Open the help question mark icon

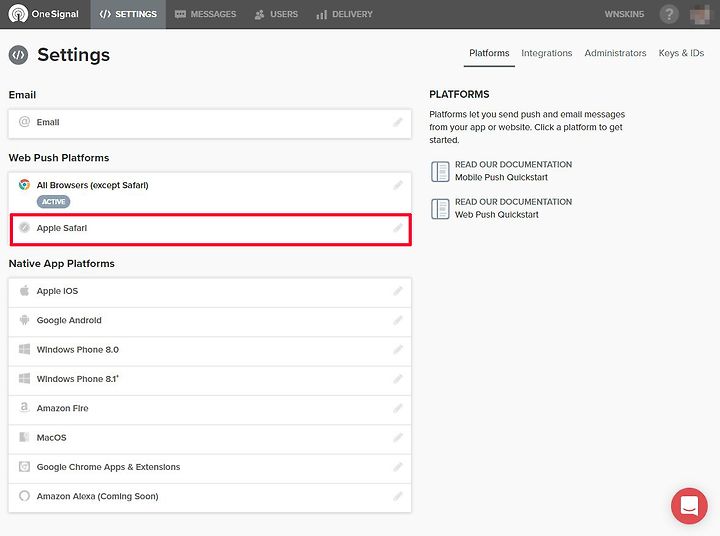669,14
